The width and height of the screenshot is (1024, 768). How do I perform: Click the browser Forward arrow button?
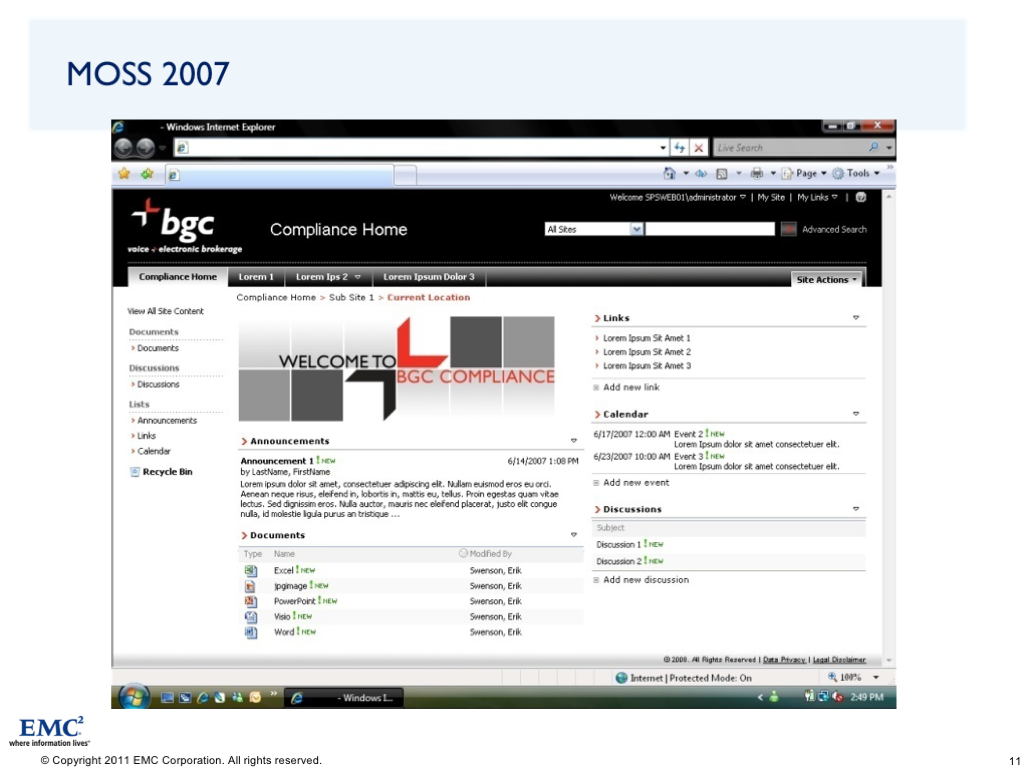[x=146, y=148]
